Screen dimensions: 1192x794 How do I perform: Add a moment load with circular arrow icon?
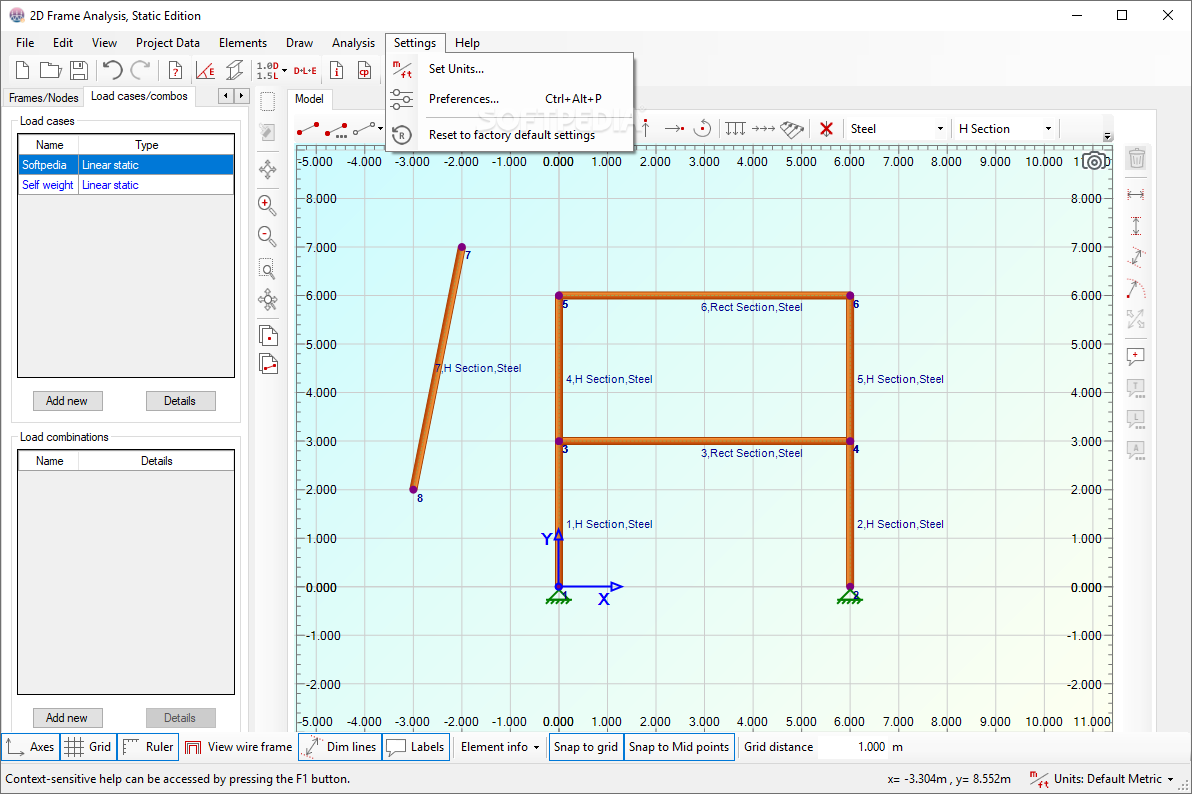[x=703, y=129]
